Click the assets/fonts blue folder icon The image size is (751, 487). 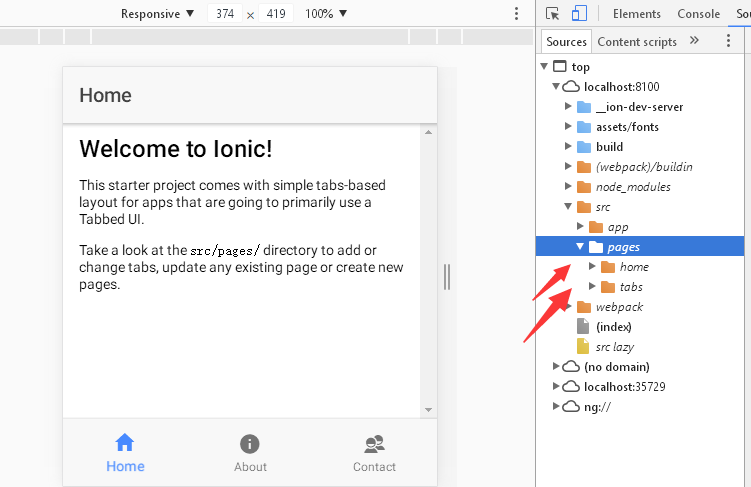click(584, 127)
